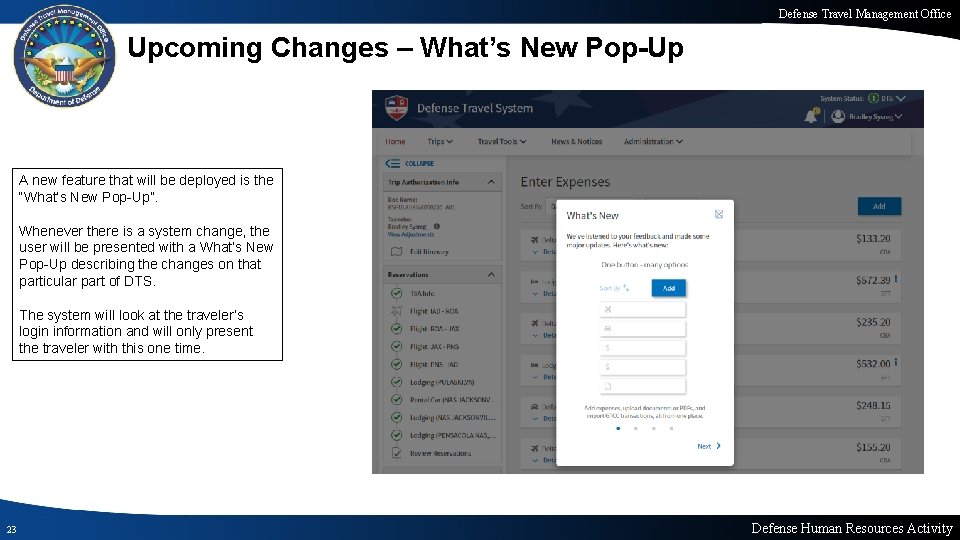Go to the Home menu item

pos(395,141)
